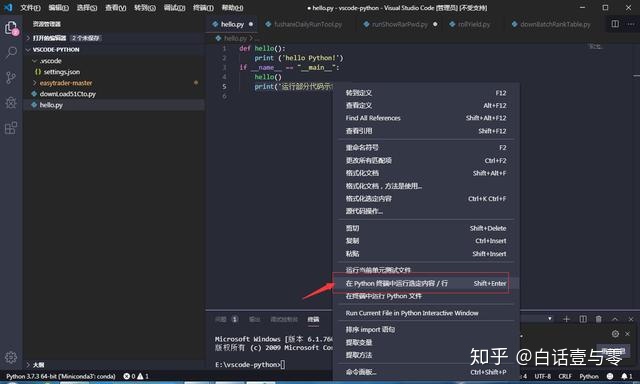Screen dimensions: 640x384
Task: Open the 文件 menu
Action: tap(30, 8)
